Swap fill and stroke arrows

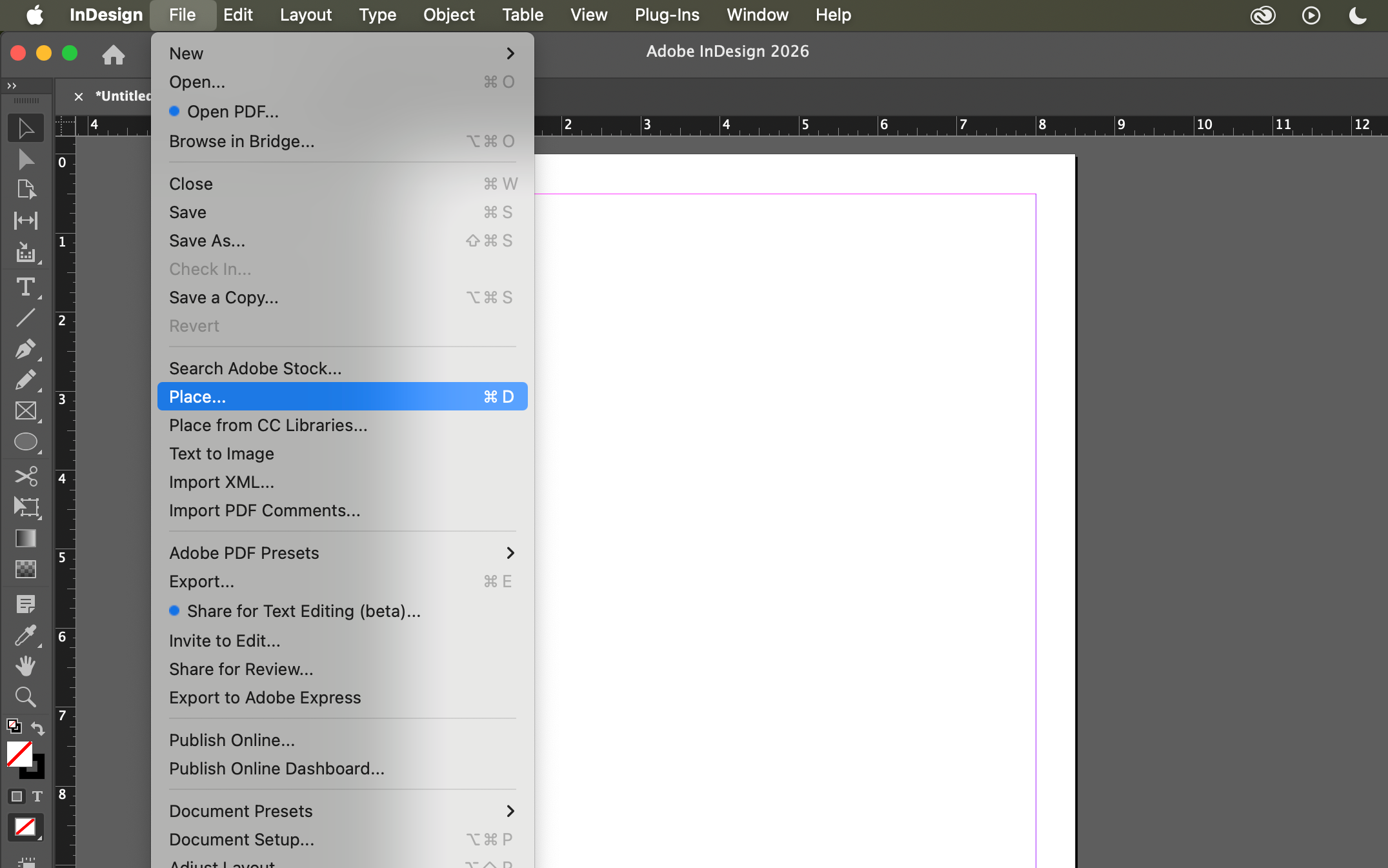(38, 728)
